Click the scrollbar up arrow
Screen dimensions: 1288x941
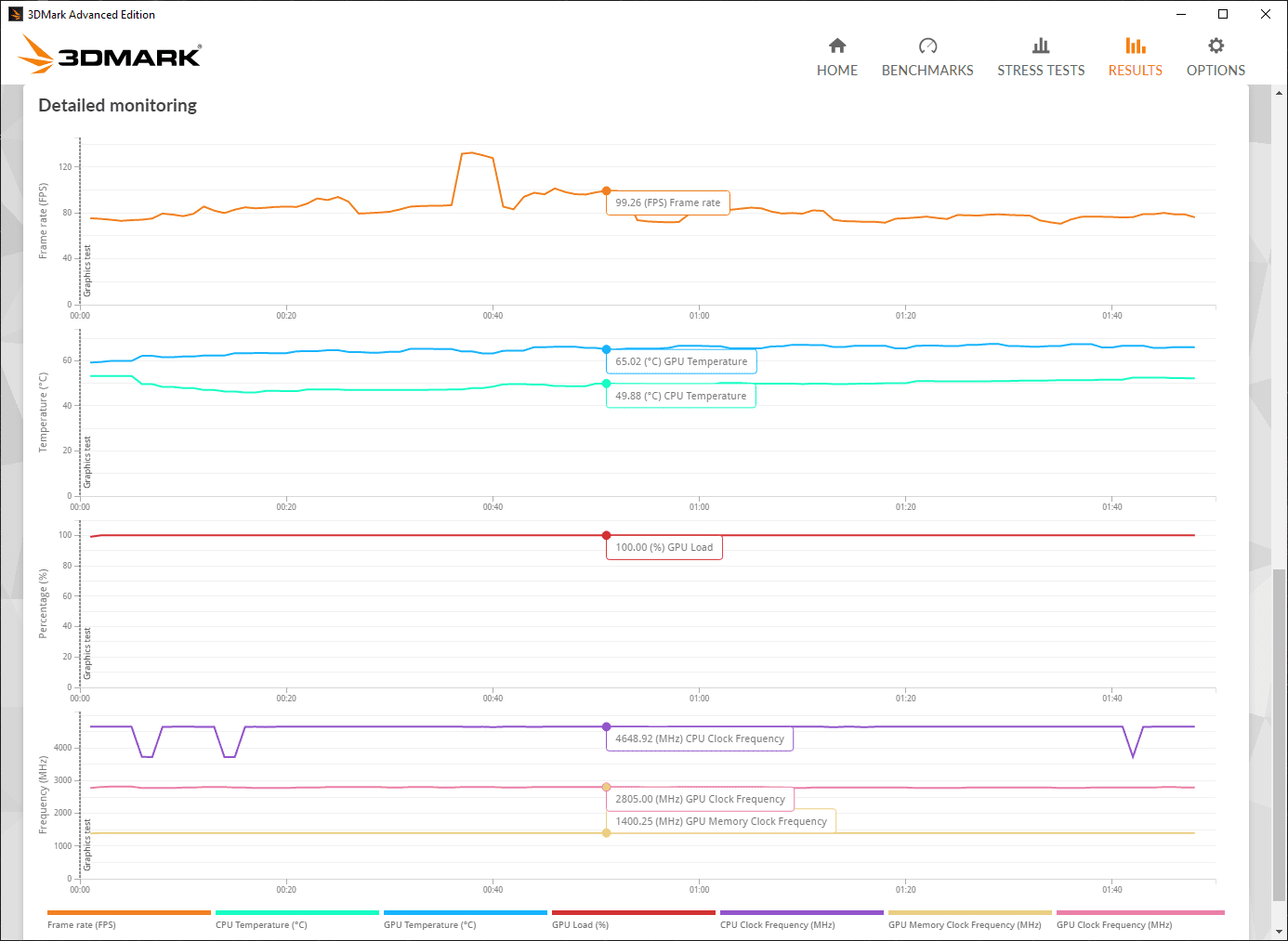point(1280,93)
